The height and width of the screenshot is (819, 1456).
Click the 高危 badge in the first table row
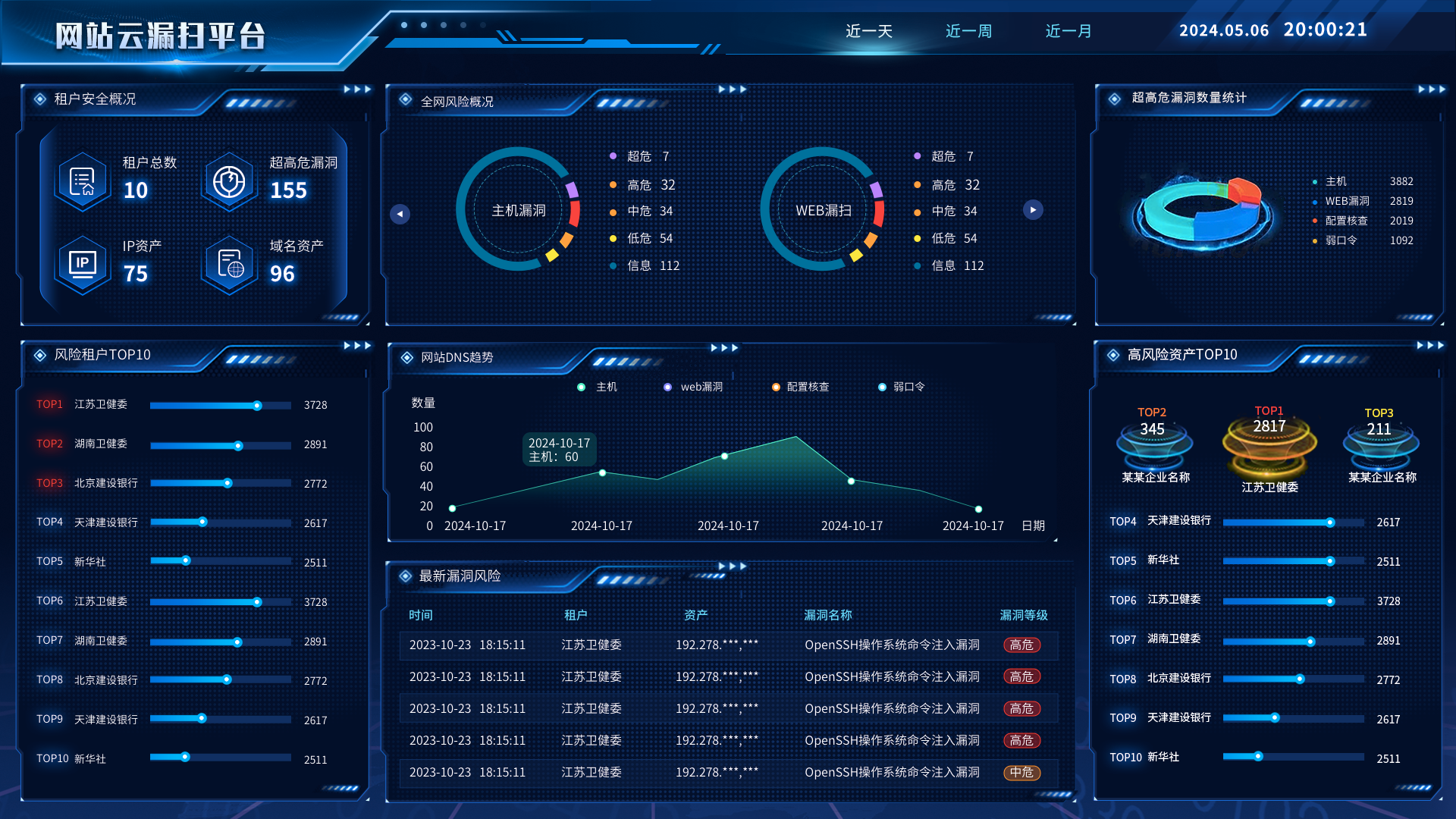coord(1021,645)
